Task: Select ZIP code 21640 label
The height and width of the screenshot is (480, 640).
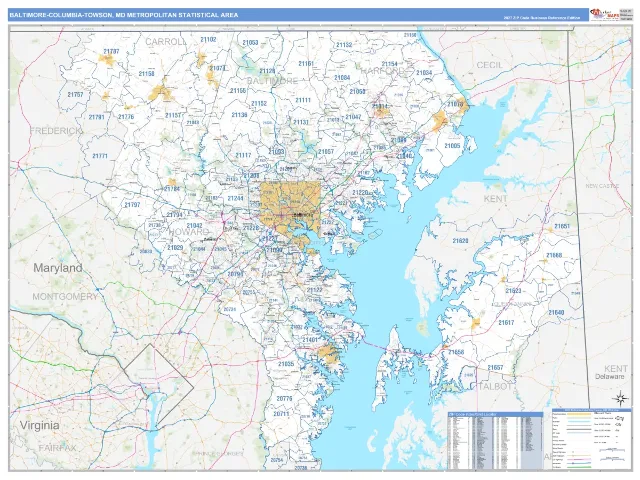Action: pos(556,313)
